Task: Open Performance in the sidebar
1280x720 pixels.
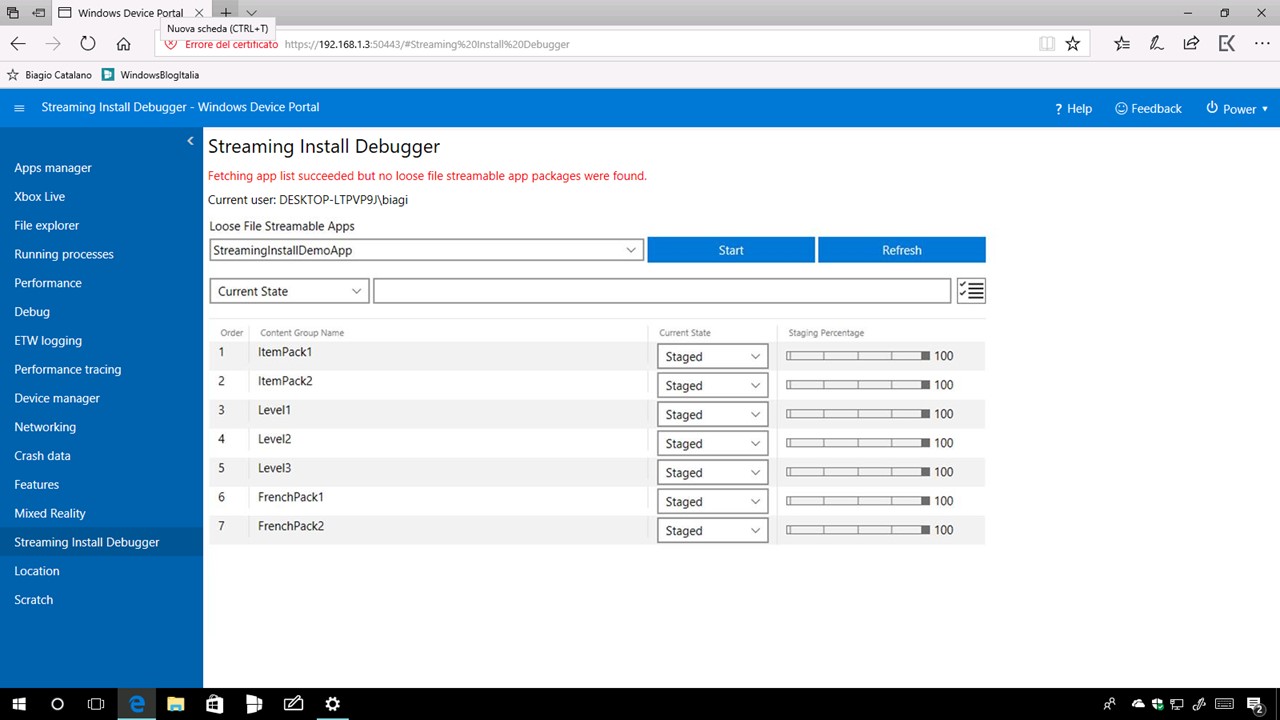Action: click(x=48, y=283)
